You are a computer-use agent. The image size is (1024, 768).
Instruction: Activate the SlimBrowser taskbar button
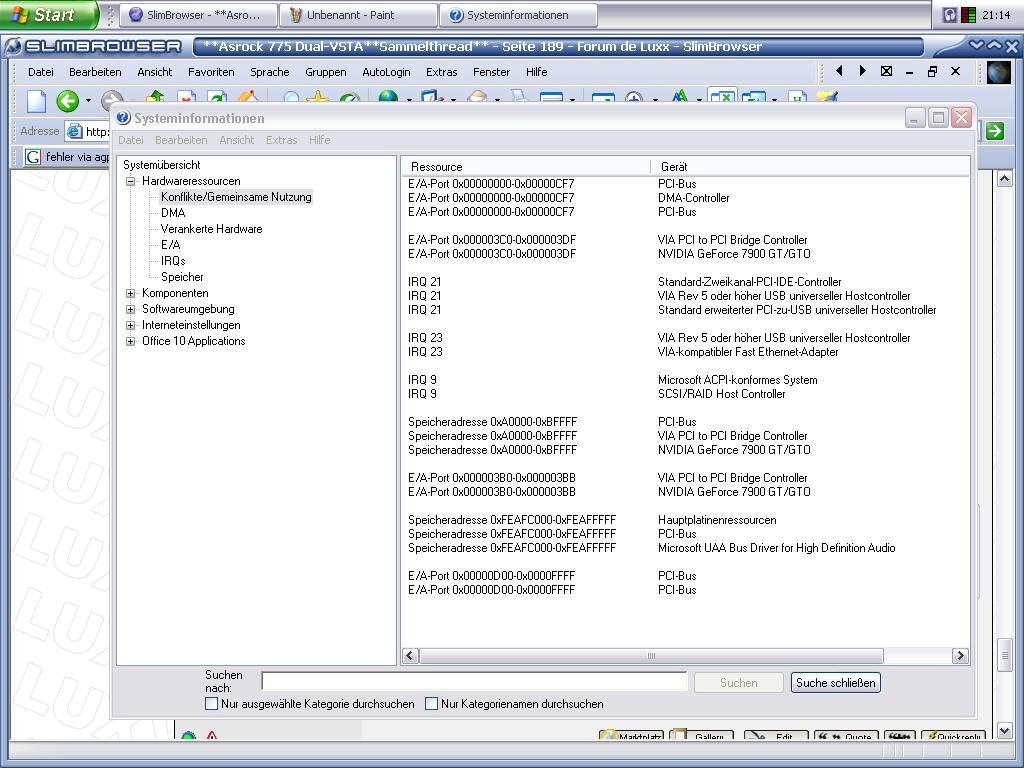tap(199, 15)
